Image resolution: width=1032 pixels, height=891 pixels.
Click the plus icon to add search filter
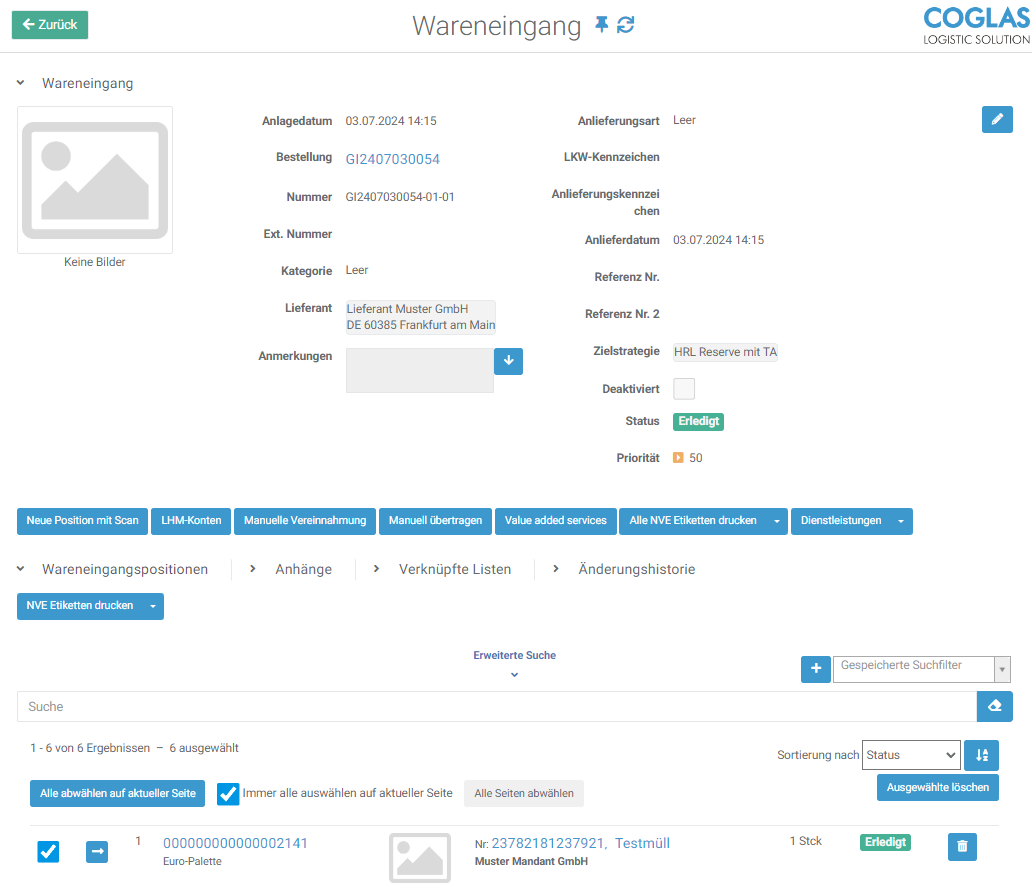[x=816, y=669]
